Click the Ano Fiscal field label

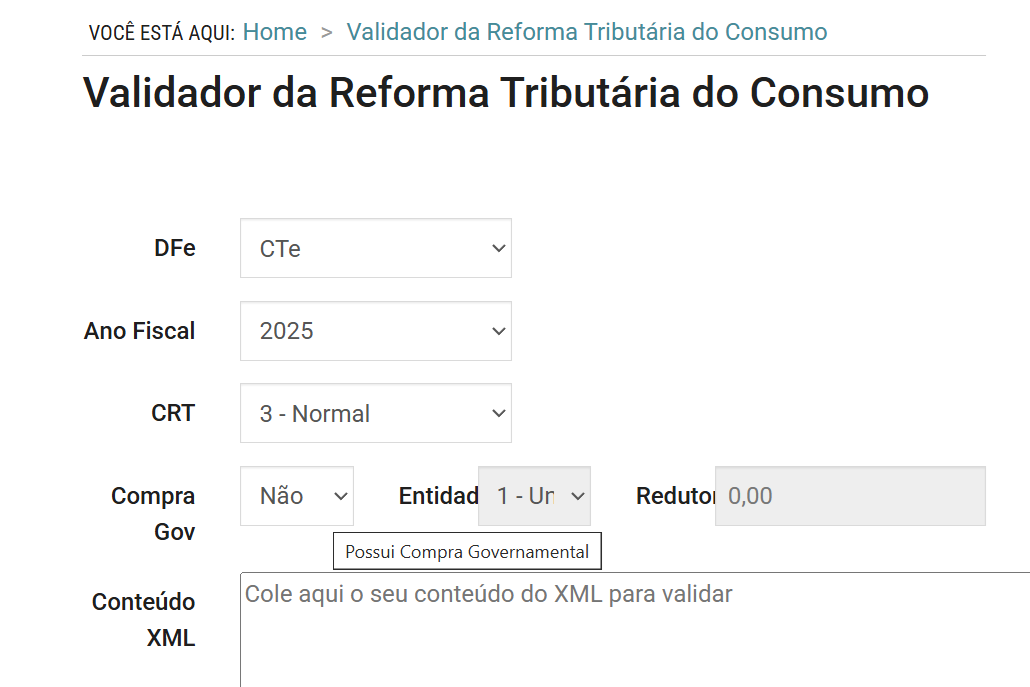point(140,331)
